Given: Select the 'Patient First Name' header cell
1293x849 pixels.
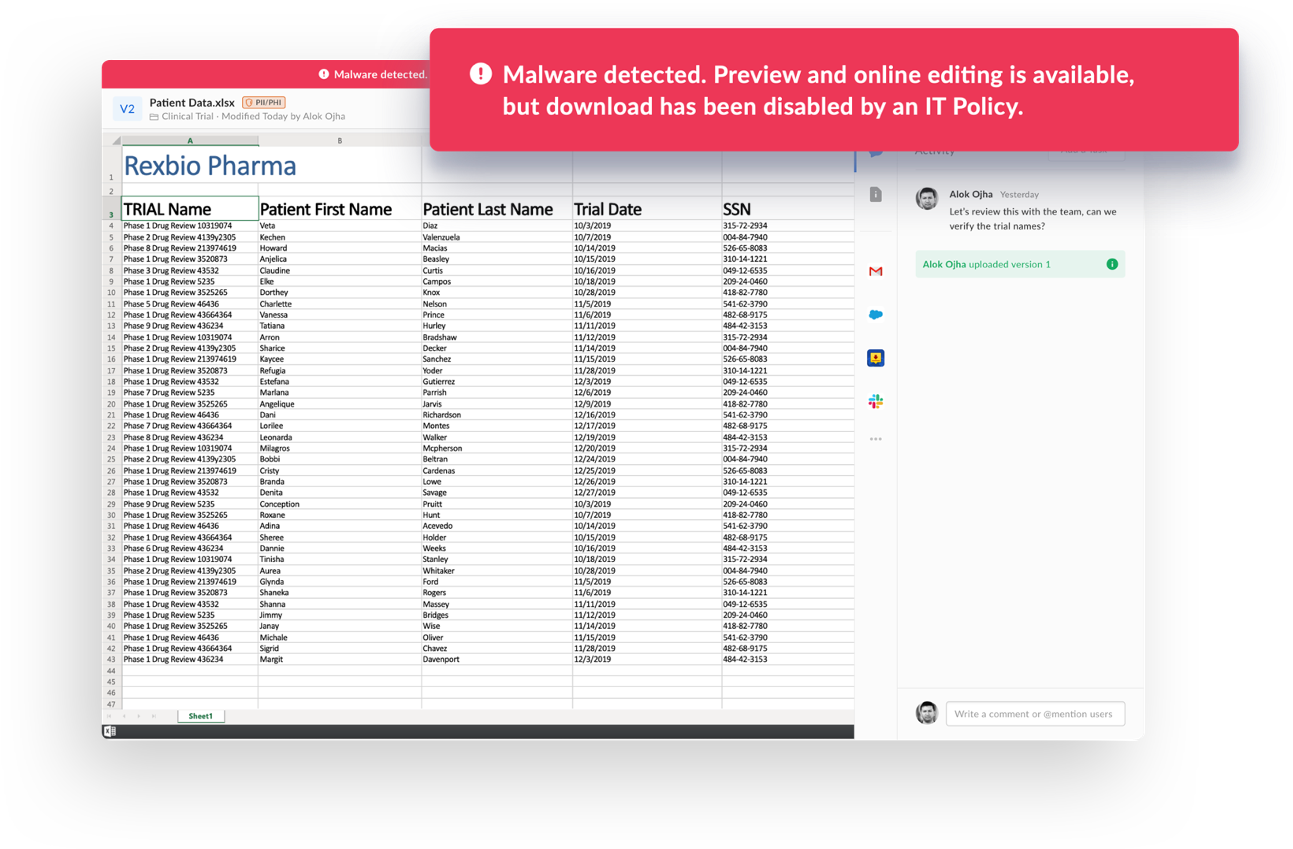Looking at the screenshot, I should tap(340, 209).
